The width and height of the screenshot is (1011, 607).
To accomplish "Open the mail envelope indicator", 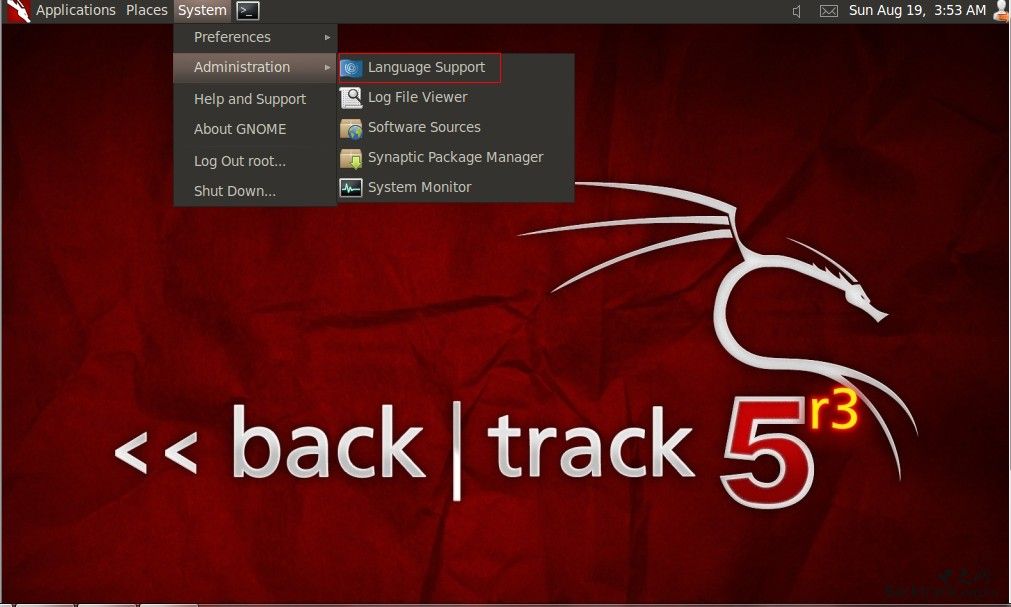I will [828, 10].
